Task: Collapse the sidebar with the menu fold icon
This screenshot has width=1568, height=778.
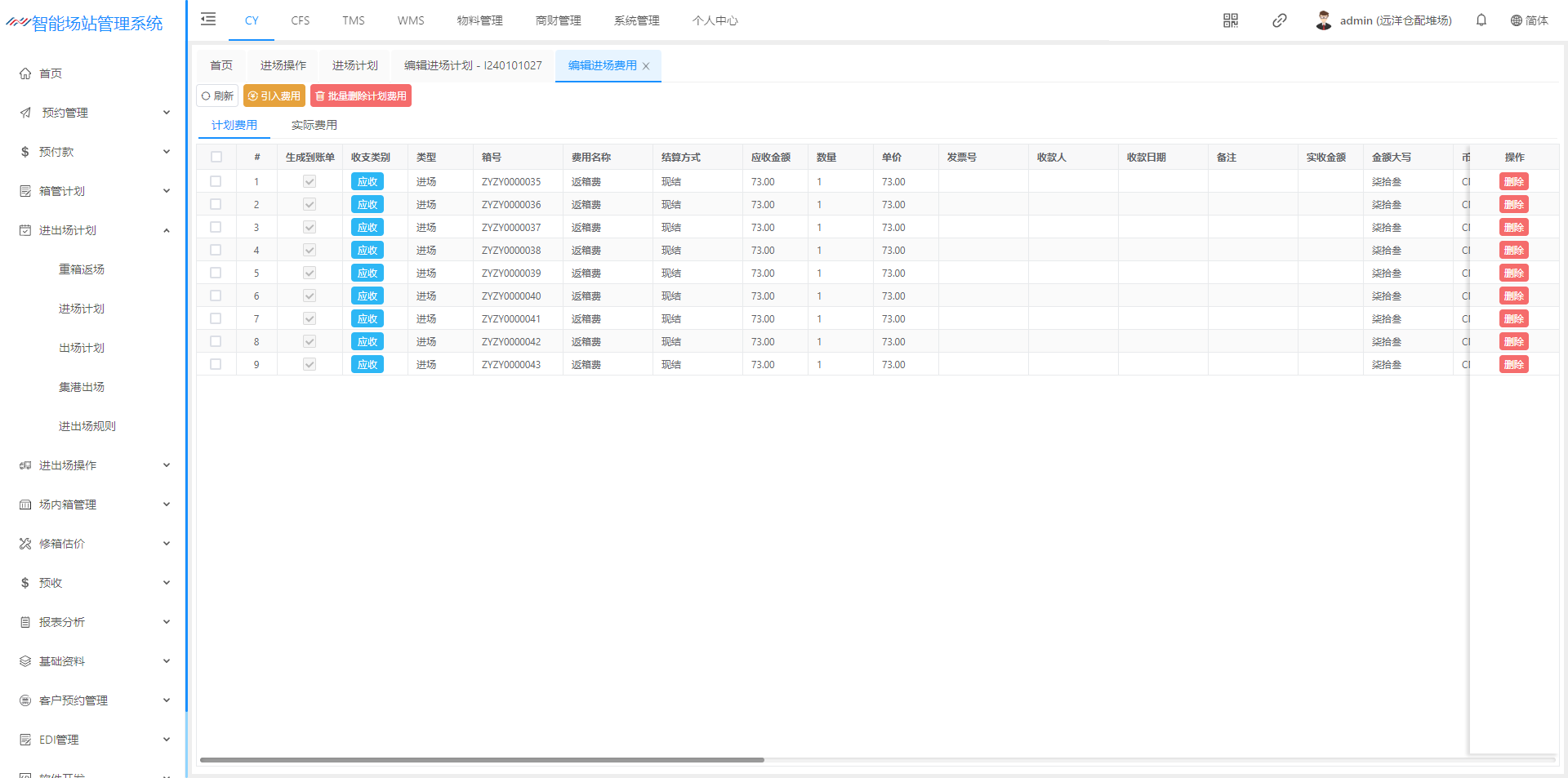Action: [x=208, y=20]
